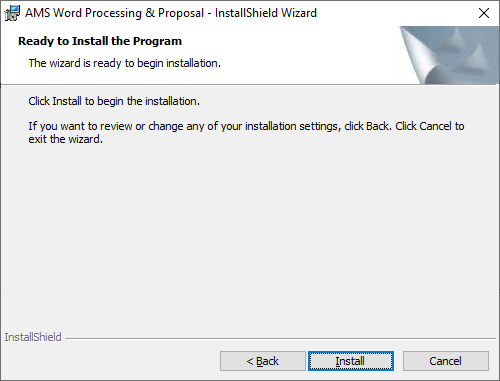The height and width of the screenshot is (381, 500).
Task: Select the 'Ready to Install the Program' heading
Action: [x=100, y=41]
